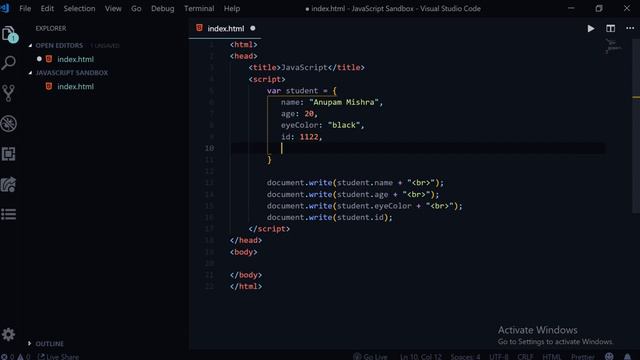This screenshot has width=640, height=360.
Task: Click Ln 10, Col 12 cursor position
Action: 420,357
